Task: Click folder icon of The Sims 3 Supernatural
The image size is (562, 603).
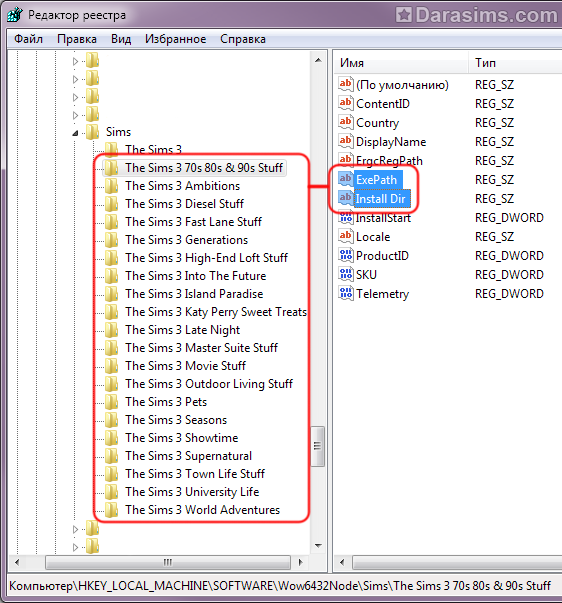Action: click(x=112, y=456)
